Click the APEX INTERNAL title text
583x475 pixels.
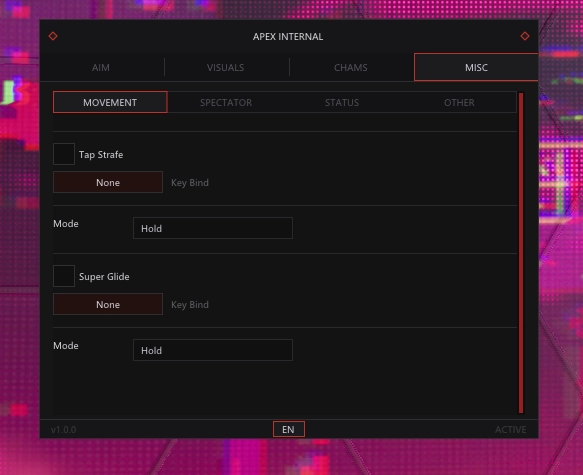pyautogui.click(x=288, y=36)
